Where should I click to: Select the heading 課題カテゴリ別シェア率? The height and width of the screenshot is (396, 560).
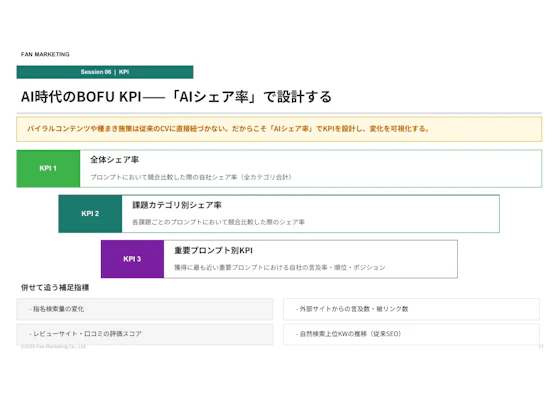click(x=177, y=205)
